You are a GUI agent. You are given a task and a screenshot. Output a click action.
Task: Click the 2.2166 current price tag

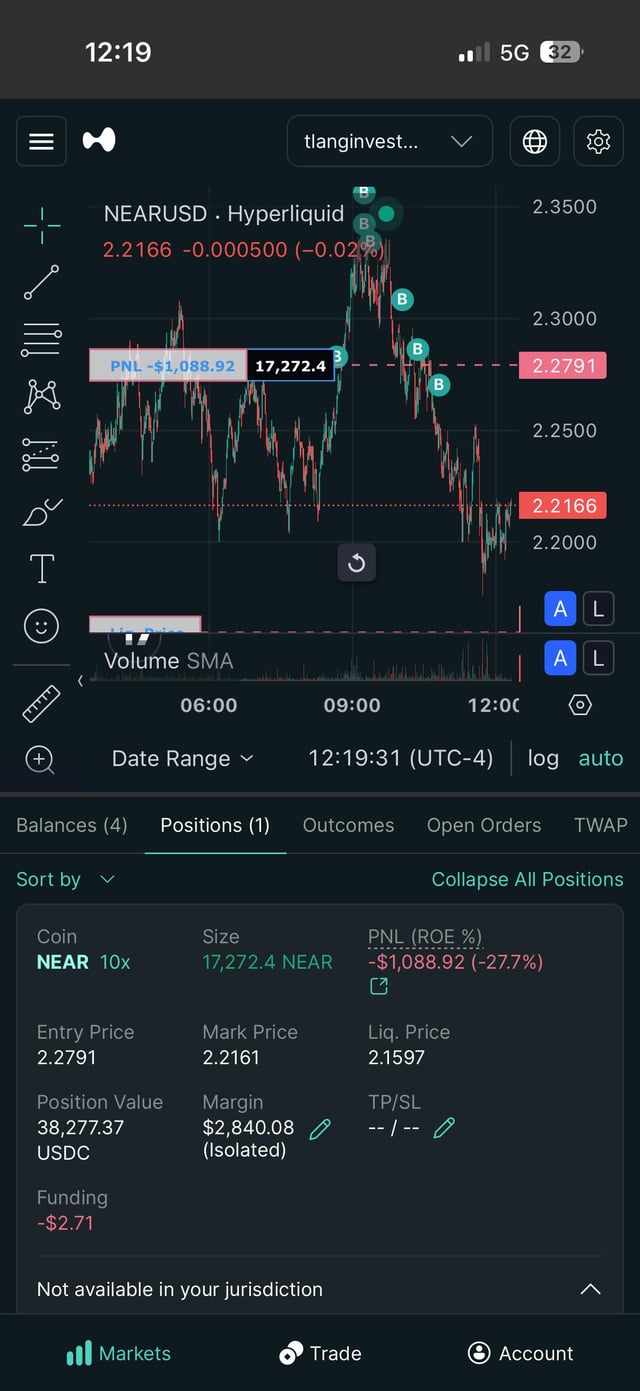click(562, 506)
